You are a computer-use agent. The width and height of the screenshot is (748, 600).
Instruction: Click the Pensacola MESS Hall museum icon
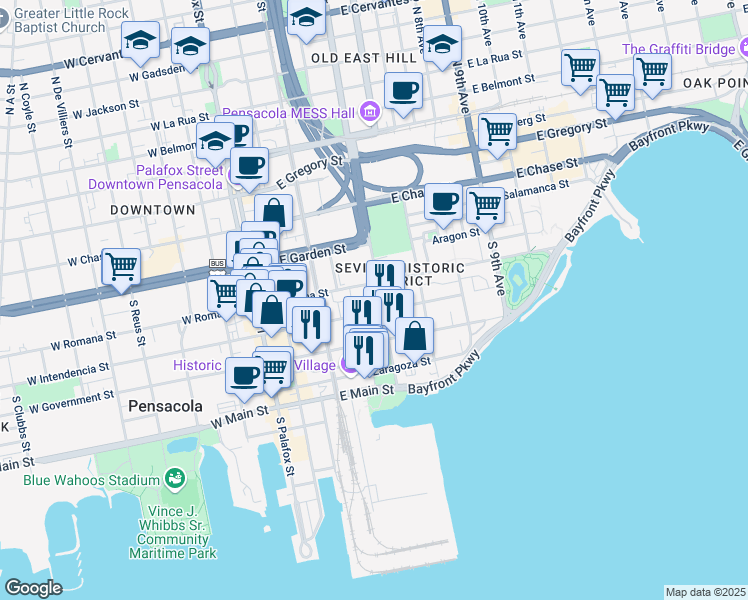click(x=370, y=112)
